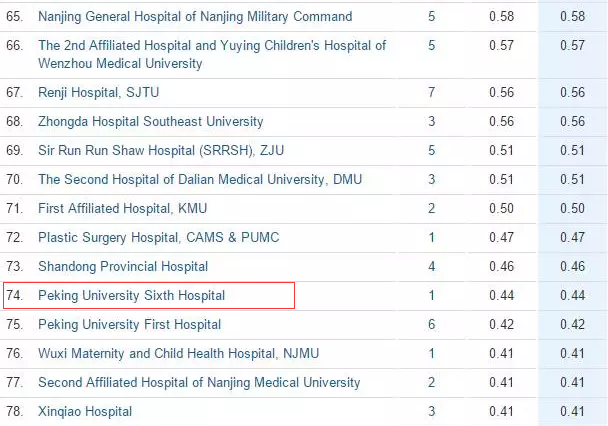Open Second Hospital of Dalian Medical University
Image resolution: width=608 pixels, height=426 pixels.
200,179
